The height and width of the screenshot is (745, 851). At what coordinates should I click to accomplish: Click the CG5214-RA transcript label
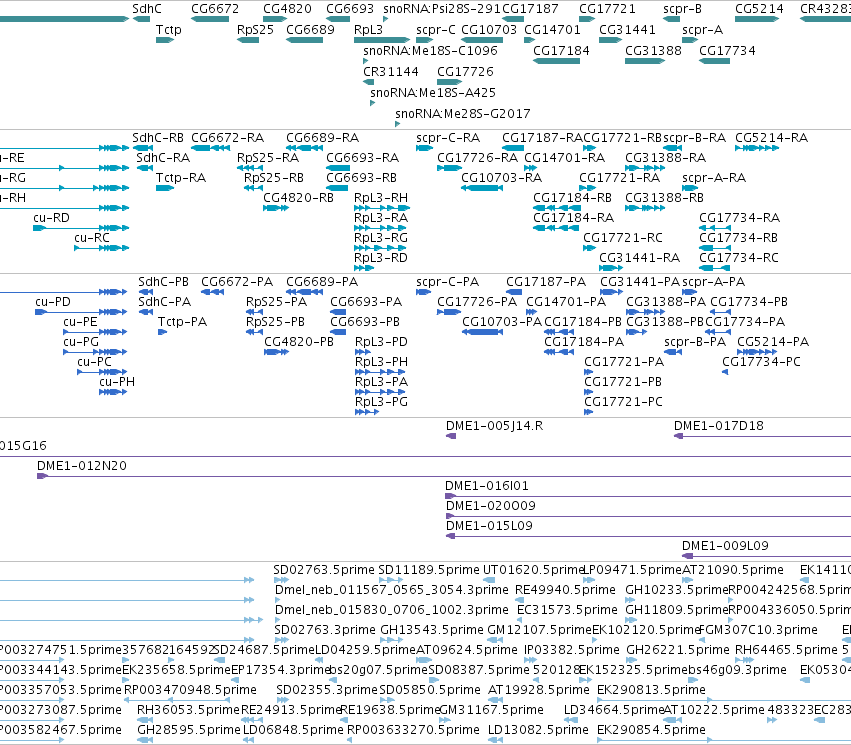coord(772,138)
